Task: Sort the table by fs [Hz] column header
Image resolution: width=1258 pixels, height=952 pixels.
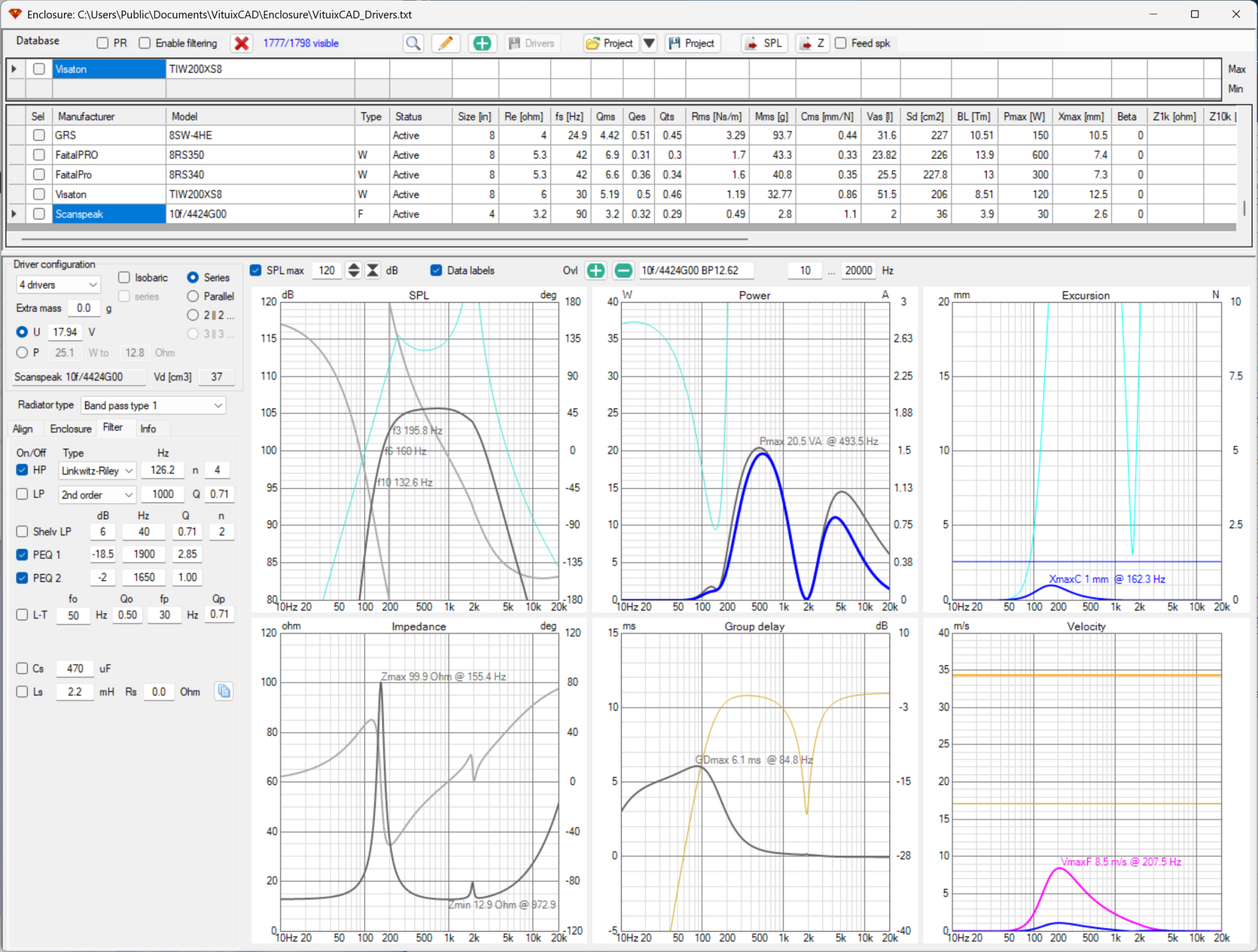Action: [x=570, y=117]
